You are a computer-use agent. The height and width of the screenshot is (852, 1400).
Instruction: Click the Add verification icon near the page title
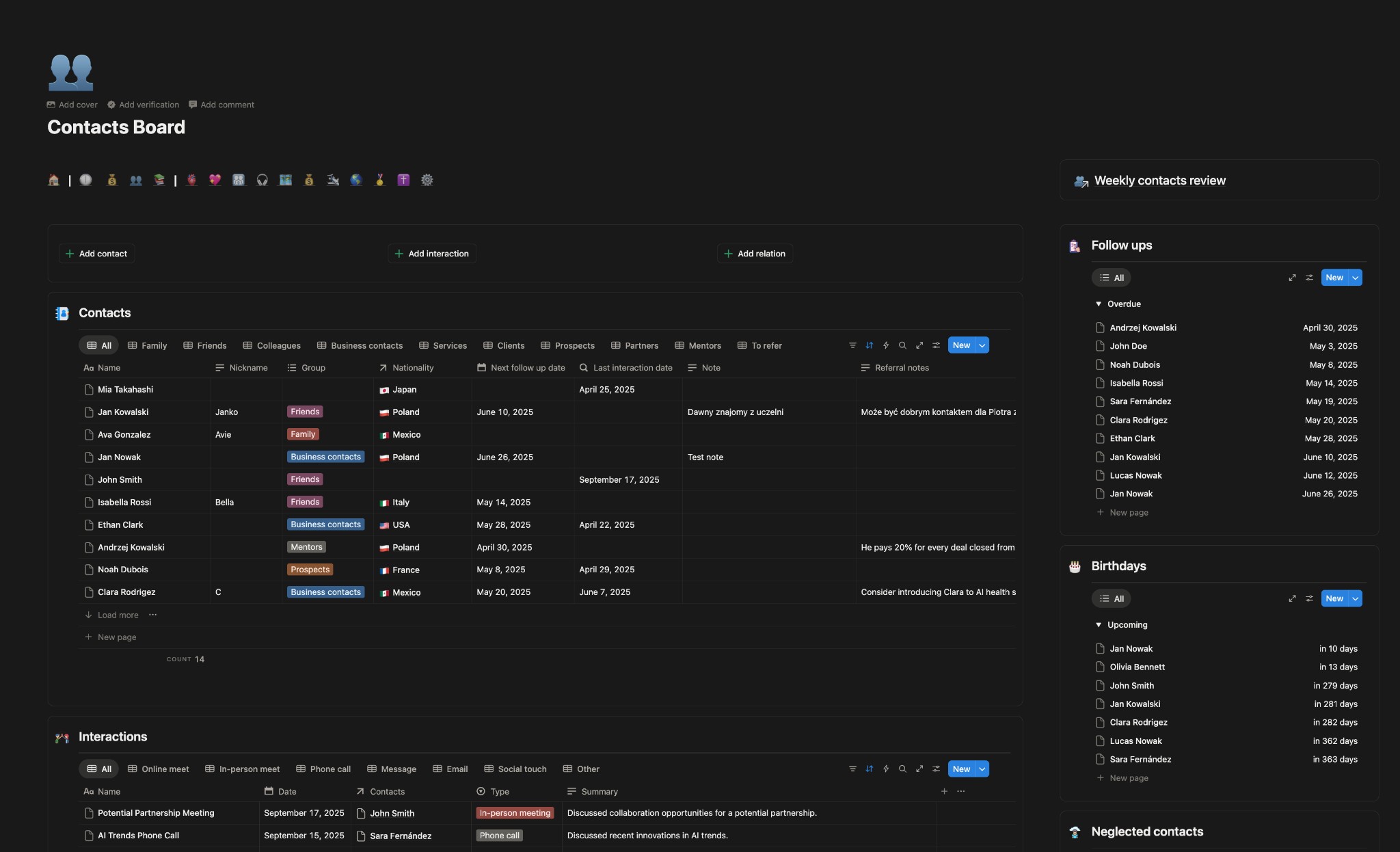(x=111, y=104)
